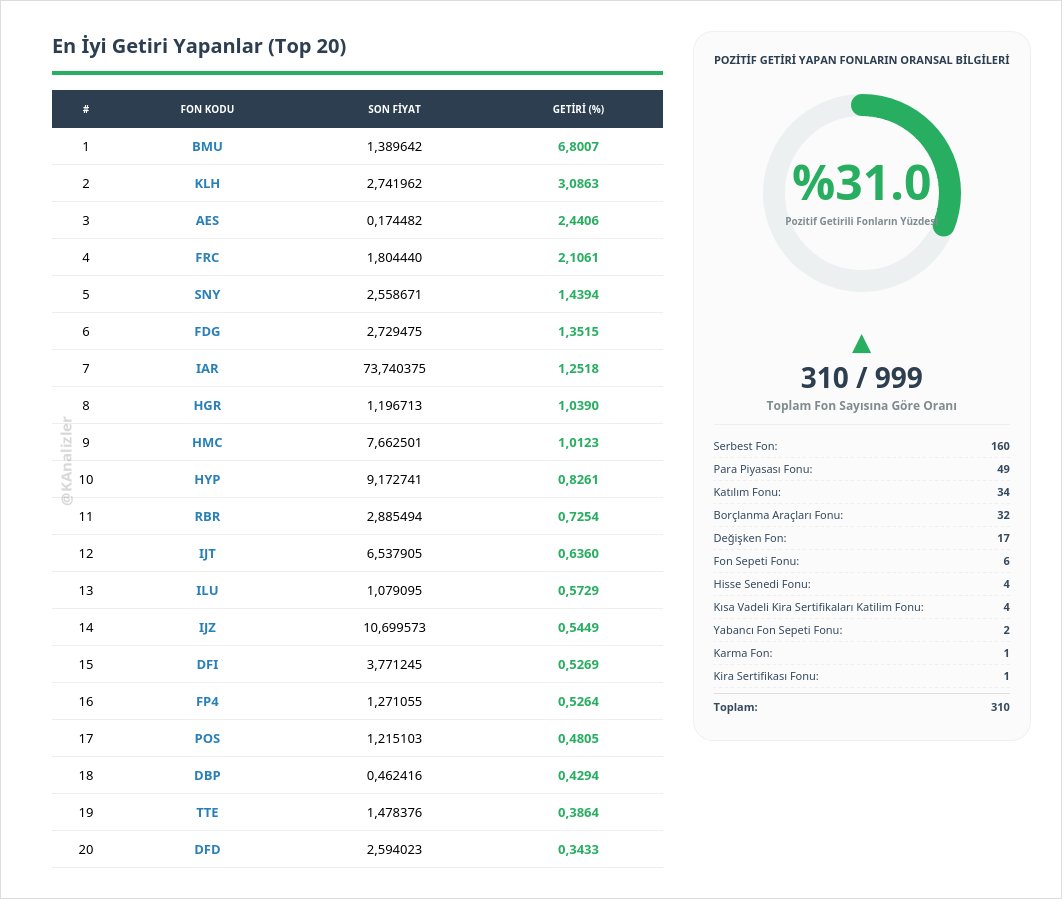Viewport: 1064px width, 899px height.
Task: Select the IJT fund code
Action: (x=207, y=554)
